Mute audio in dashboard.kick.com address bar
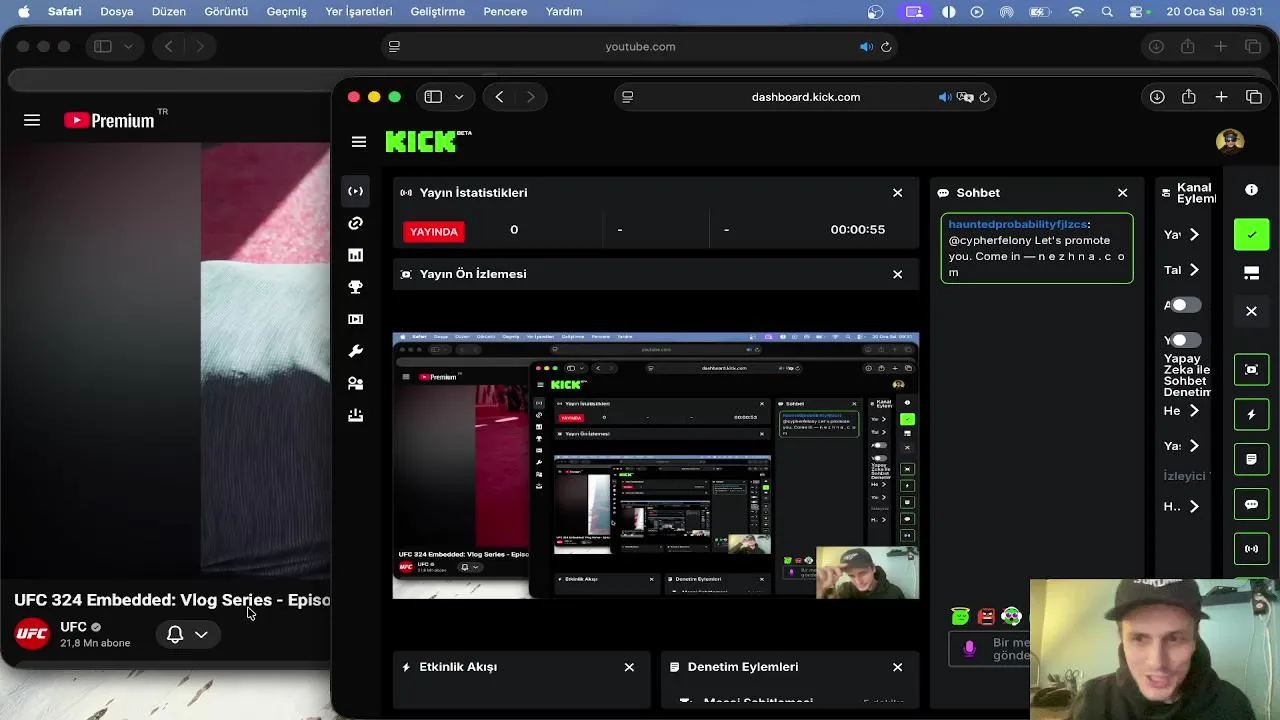Screen dimensions: 1280x720 (x=944, y=97)
